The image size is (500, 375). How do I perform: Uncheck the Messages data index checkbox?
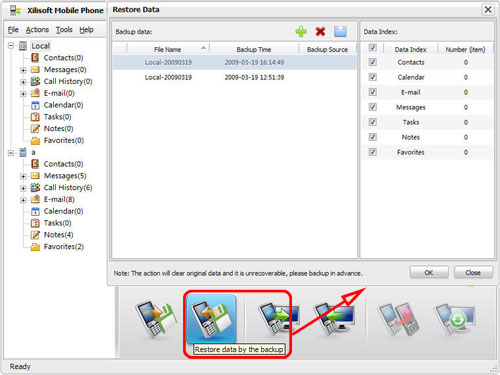[x=373, y=107]
